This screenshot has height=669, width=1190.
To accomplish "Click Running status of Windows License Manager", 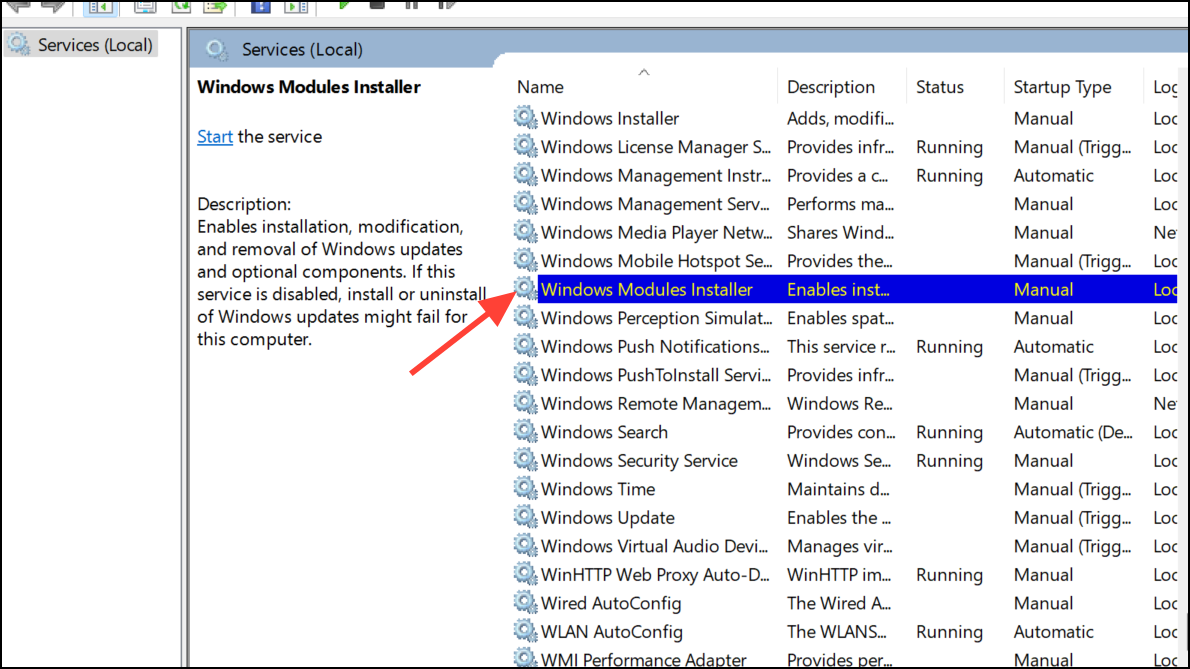I will pos(949,147).
